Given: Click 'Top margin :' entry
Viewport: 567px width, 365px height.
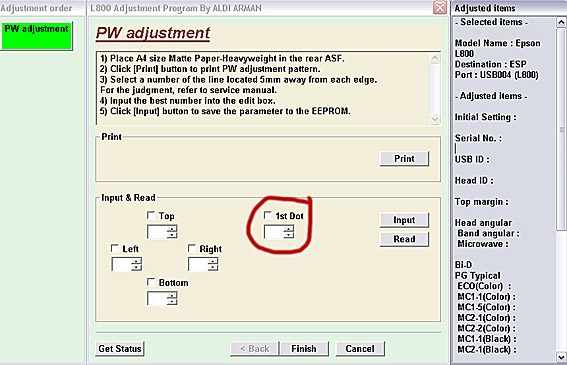Looking at the screenshot, I should click(481, 202).
